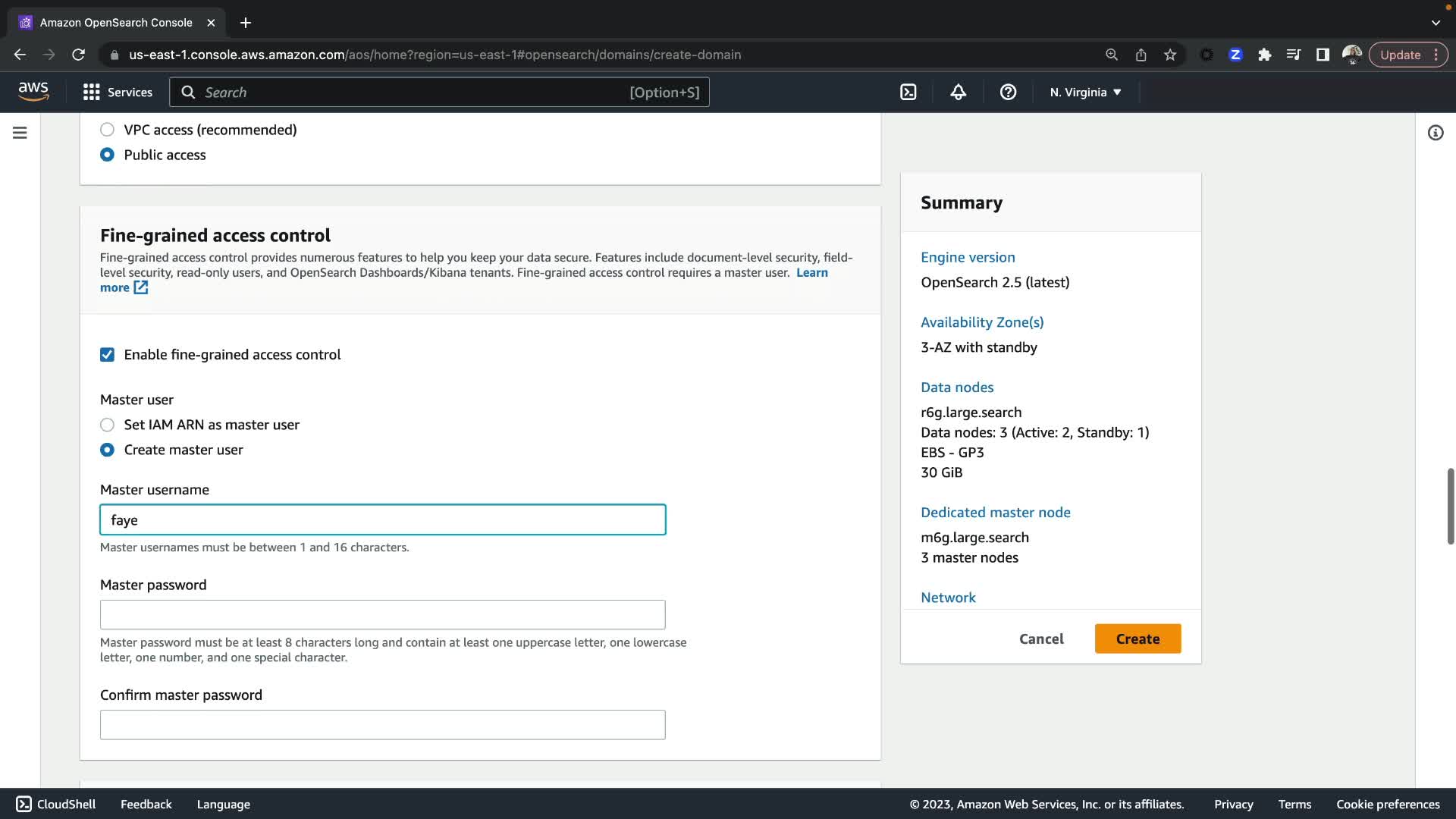The image size is (1456, 819).
Task: Expand the tab search chevron at top right
Action: pyautogui.click(x=1435, y=23)
